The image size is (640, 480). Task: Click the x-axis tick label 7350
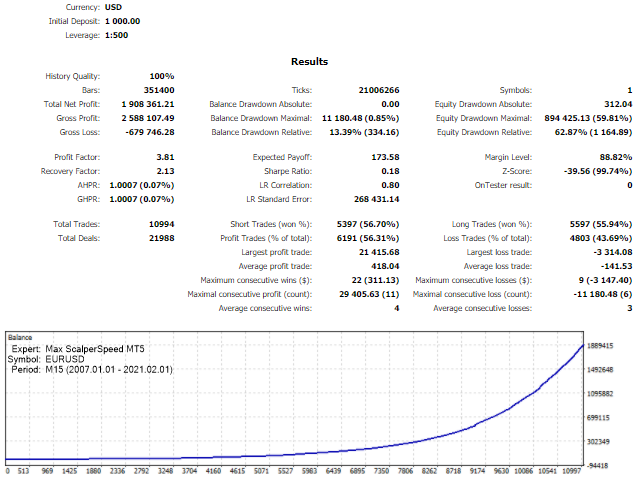pos(381,471)
